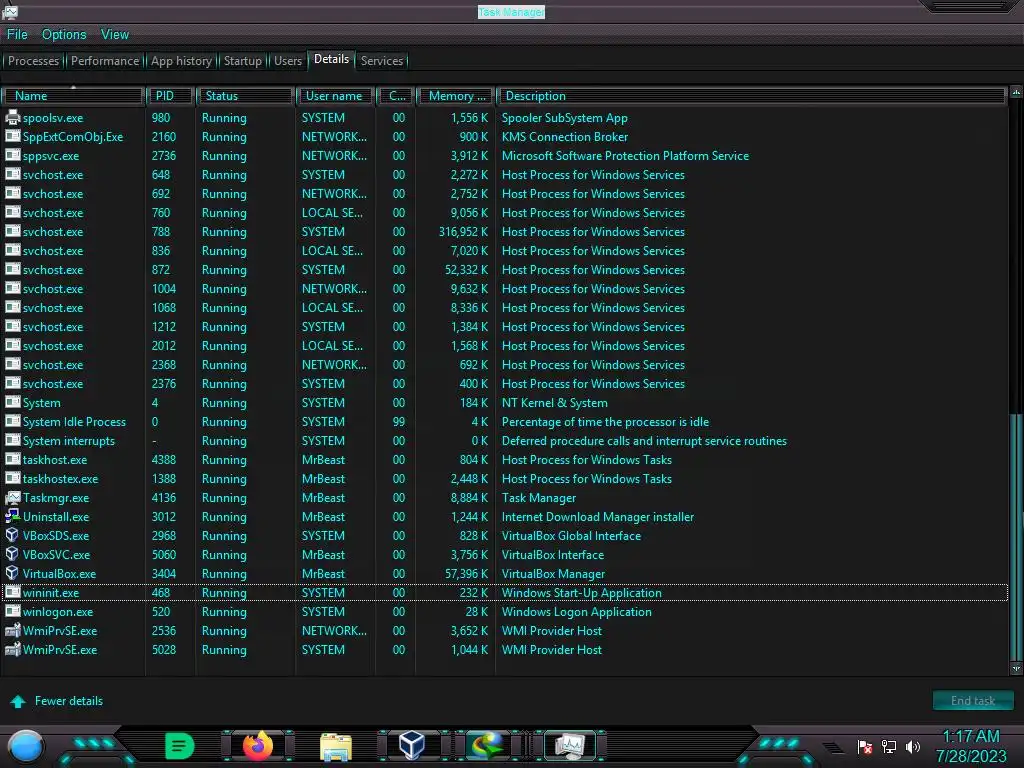Click the icon of WmiPrvSE.exe PID 2536
The image size is (1024, 768).
click(x=12, y=631)
